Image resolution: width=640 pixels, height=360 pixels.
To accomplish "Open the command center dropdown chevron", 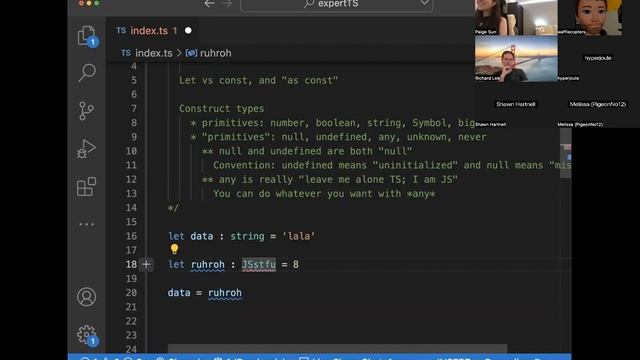I will click(x=424, y=3).
